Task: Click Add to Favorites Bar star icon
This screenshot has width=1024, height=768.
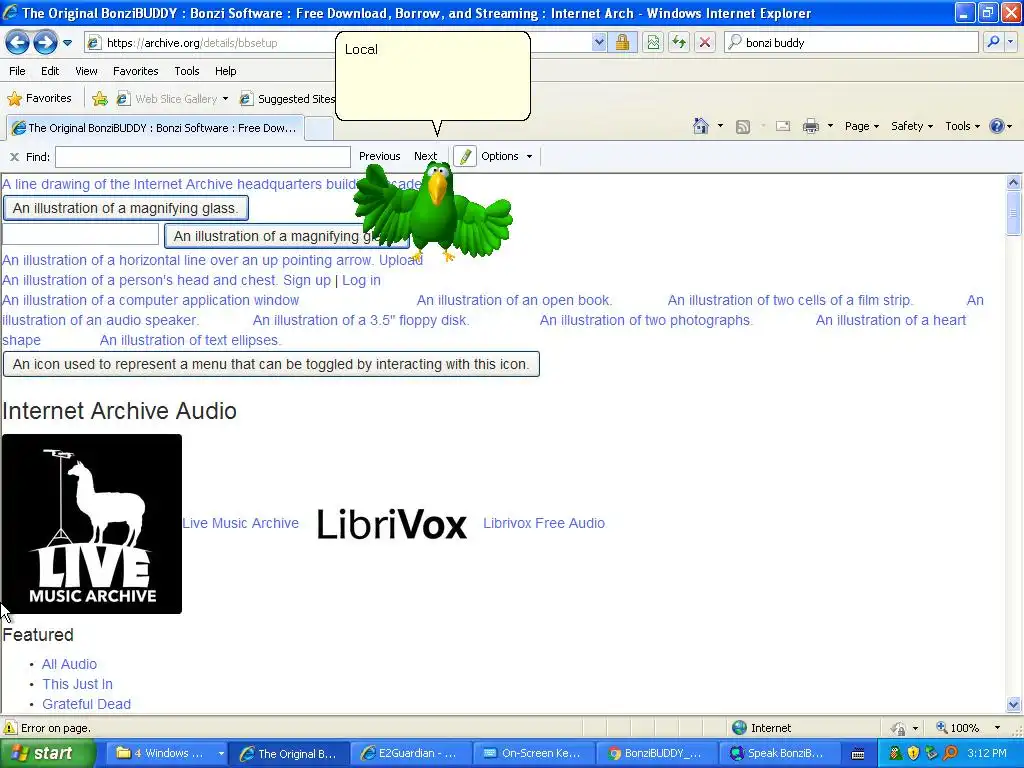Action: coord(100,99)
